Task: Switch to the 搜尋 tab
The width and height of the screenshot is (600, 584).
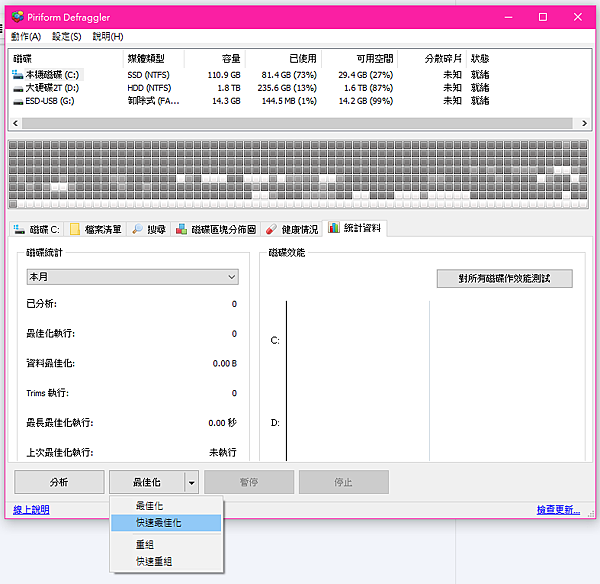Action: [149, 230]
